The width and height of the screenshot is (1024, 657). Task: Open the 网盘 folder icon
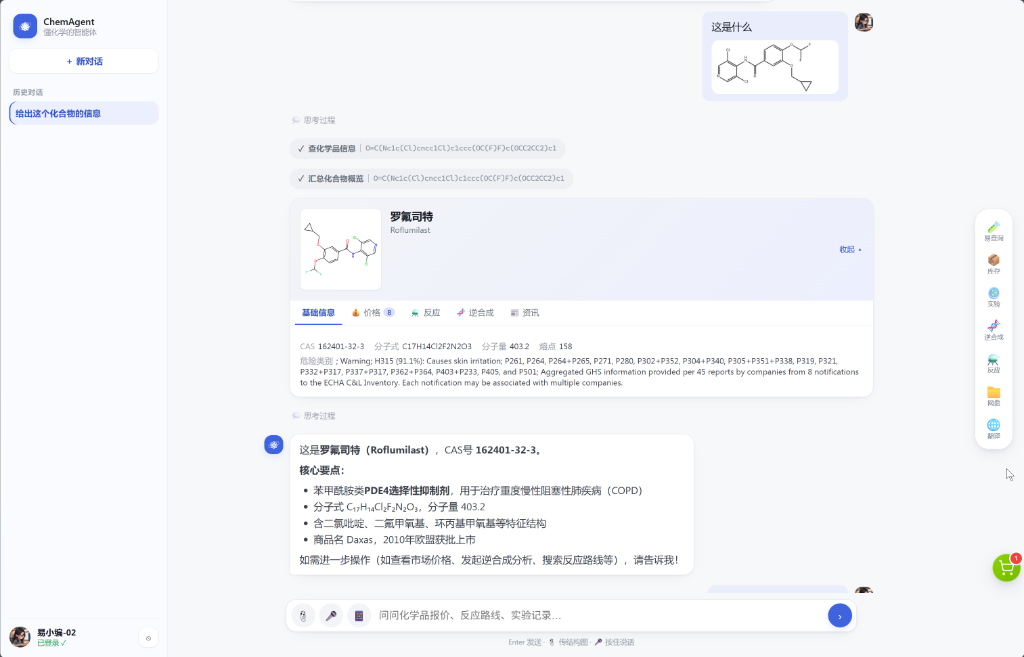(x=993, y=396)
